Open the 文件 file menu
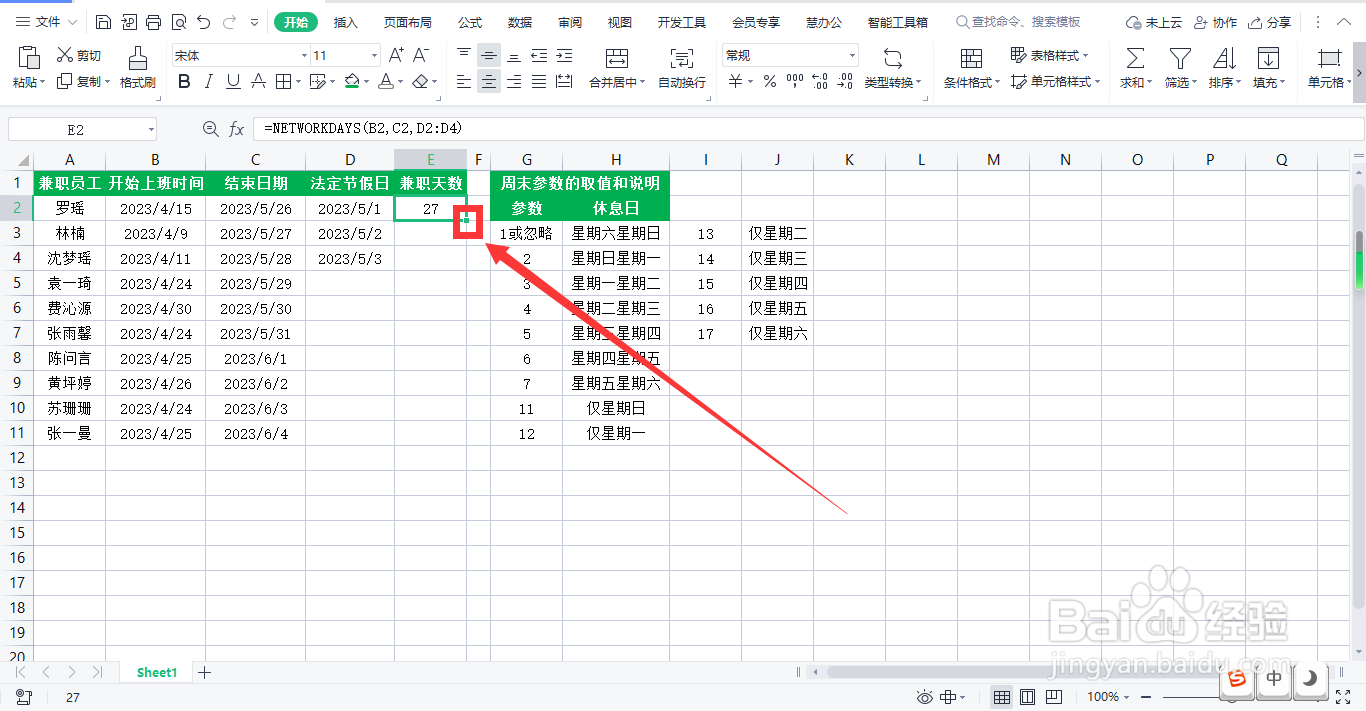This screenshot has width=1366, height=711. tap(46, 22)
